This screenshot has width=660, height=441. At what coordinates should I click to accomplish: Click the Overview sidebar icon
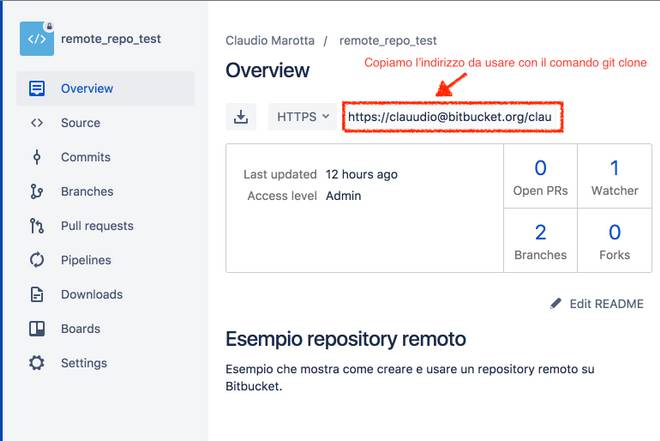pos(37,89)
